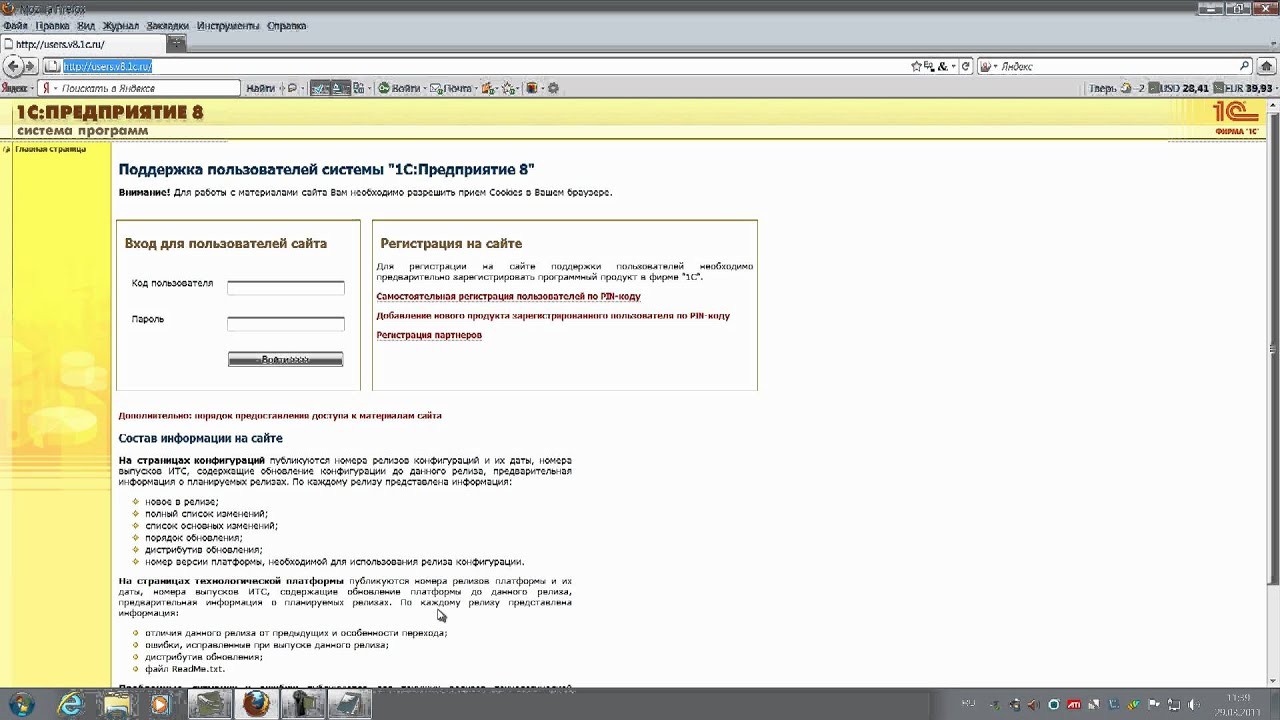Click the browser Back arrow button
The width and height of the screenshot is (1280, 720).
tap(12, 66)
